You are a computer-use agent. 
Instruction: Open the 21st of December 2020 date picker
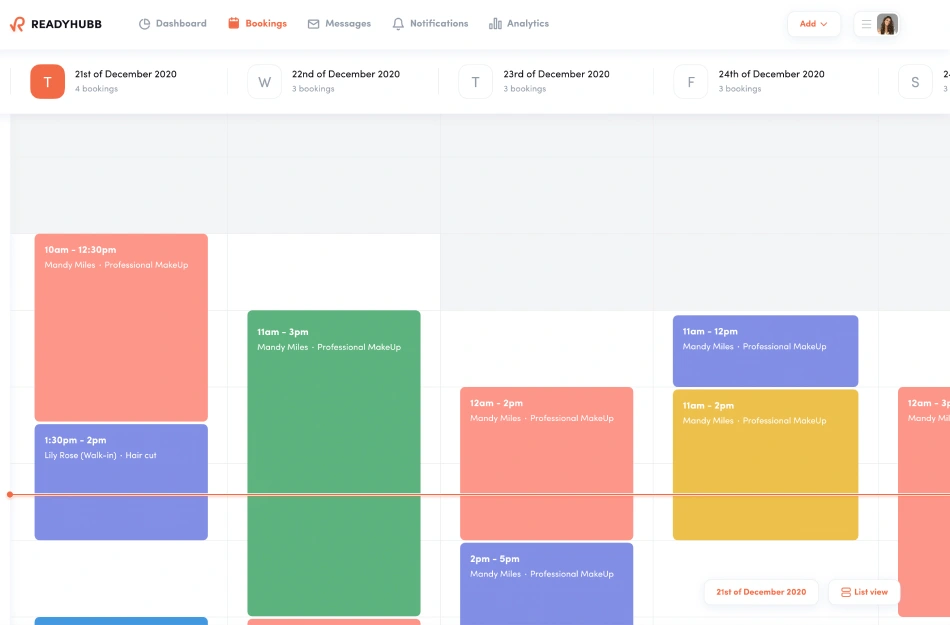tap(760, 592)
